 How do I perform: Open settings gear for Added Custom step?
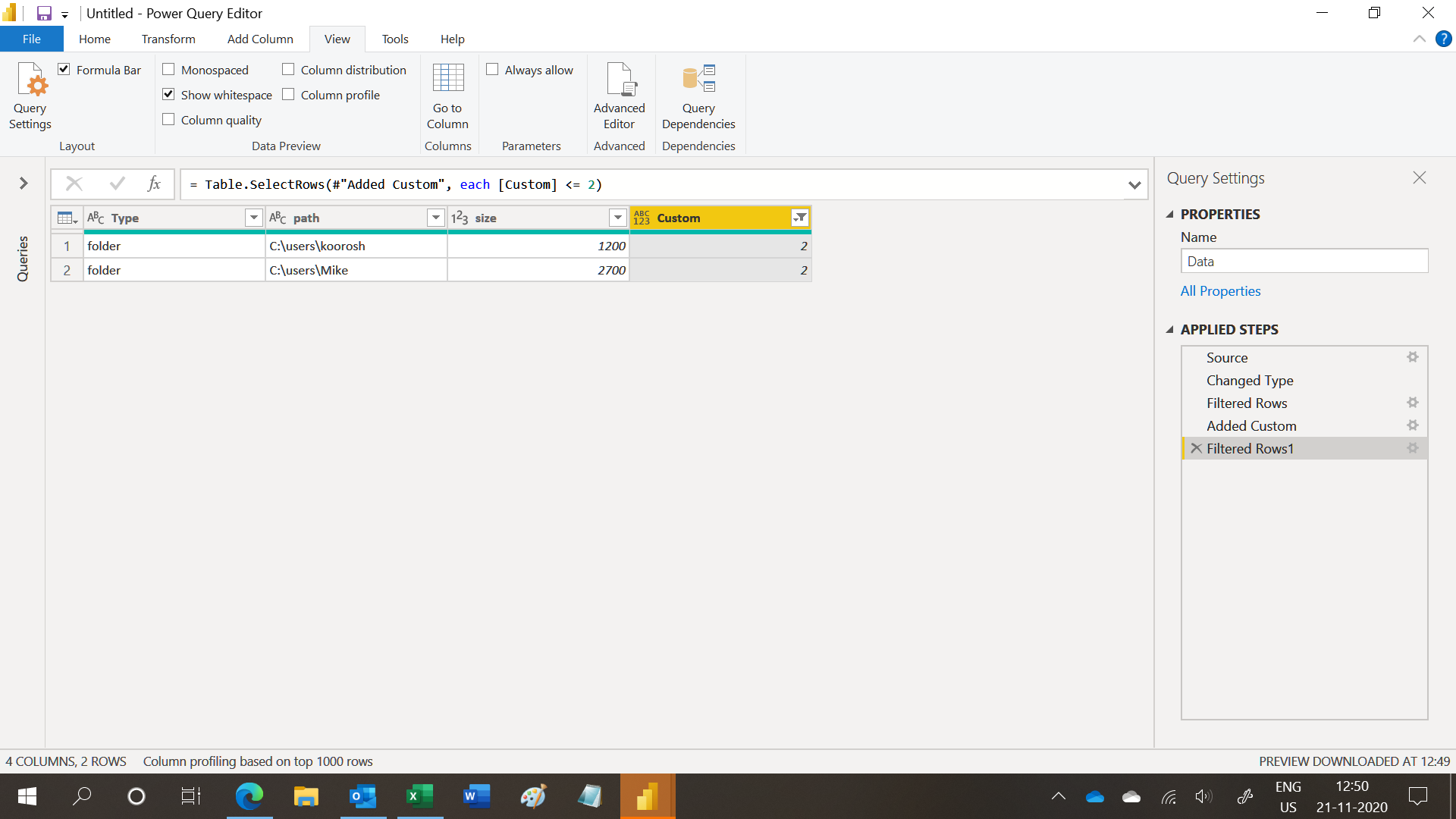coord(1412,425)
